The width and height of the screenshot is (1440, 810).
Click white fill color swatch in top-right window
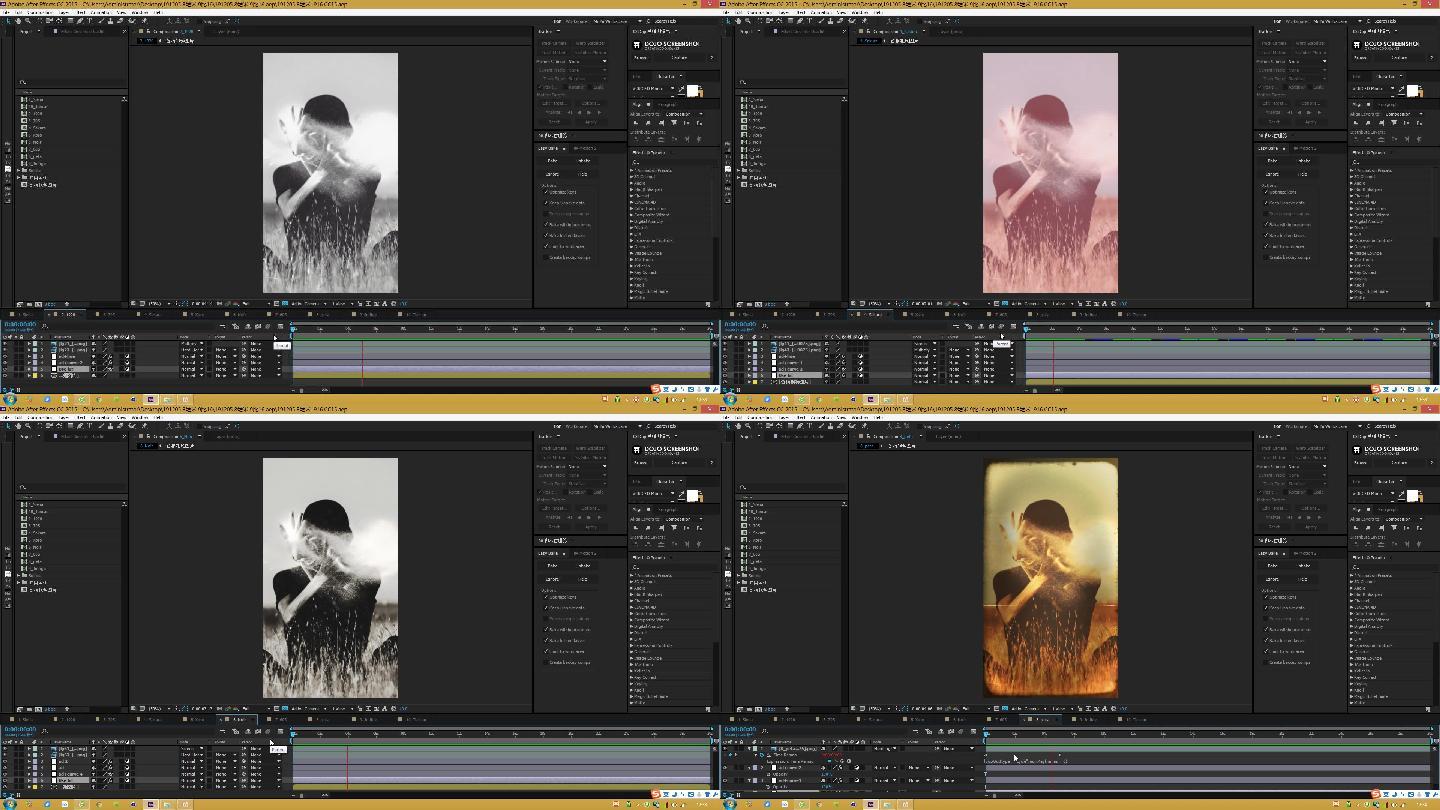(1413, 91)
